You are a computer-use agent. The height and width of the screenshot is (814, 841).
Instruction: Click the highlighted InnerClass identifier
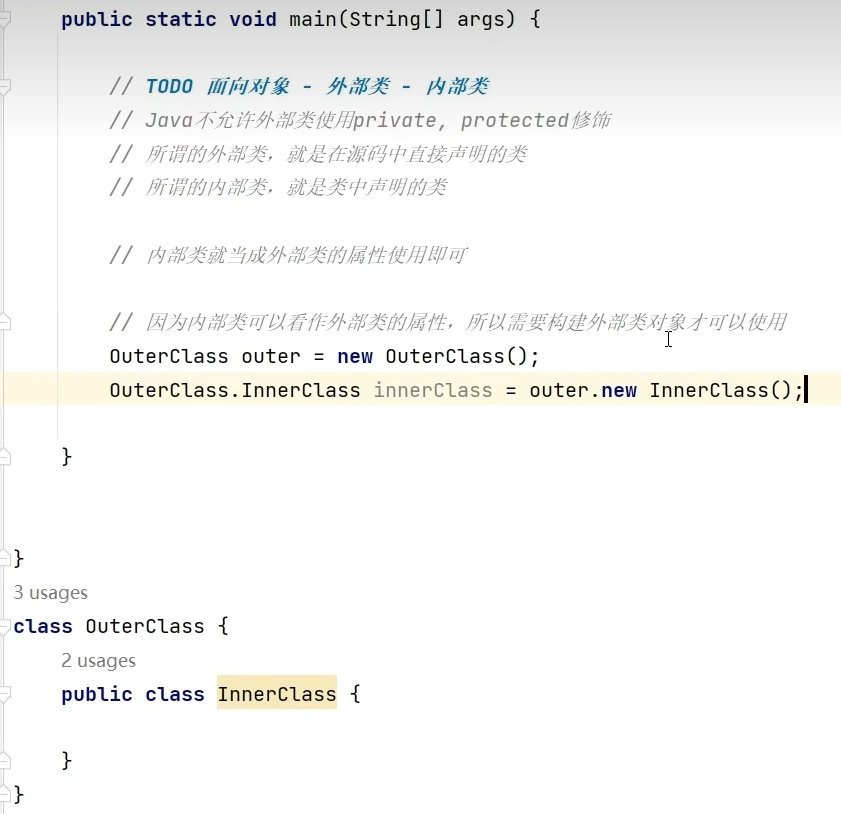point(277,694)
